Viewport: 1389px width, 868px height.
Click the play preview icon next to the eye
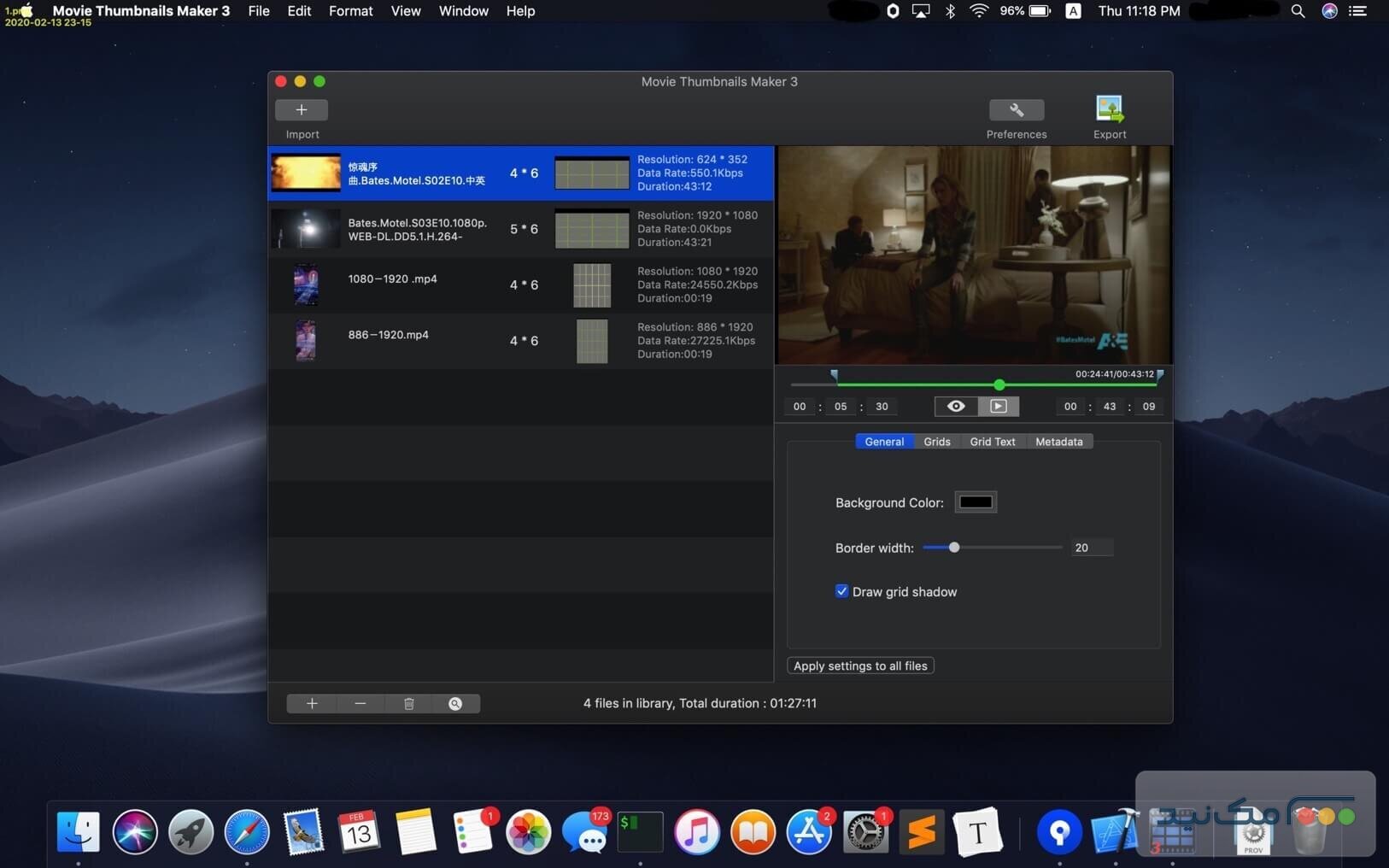click(x=999, y=406)
